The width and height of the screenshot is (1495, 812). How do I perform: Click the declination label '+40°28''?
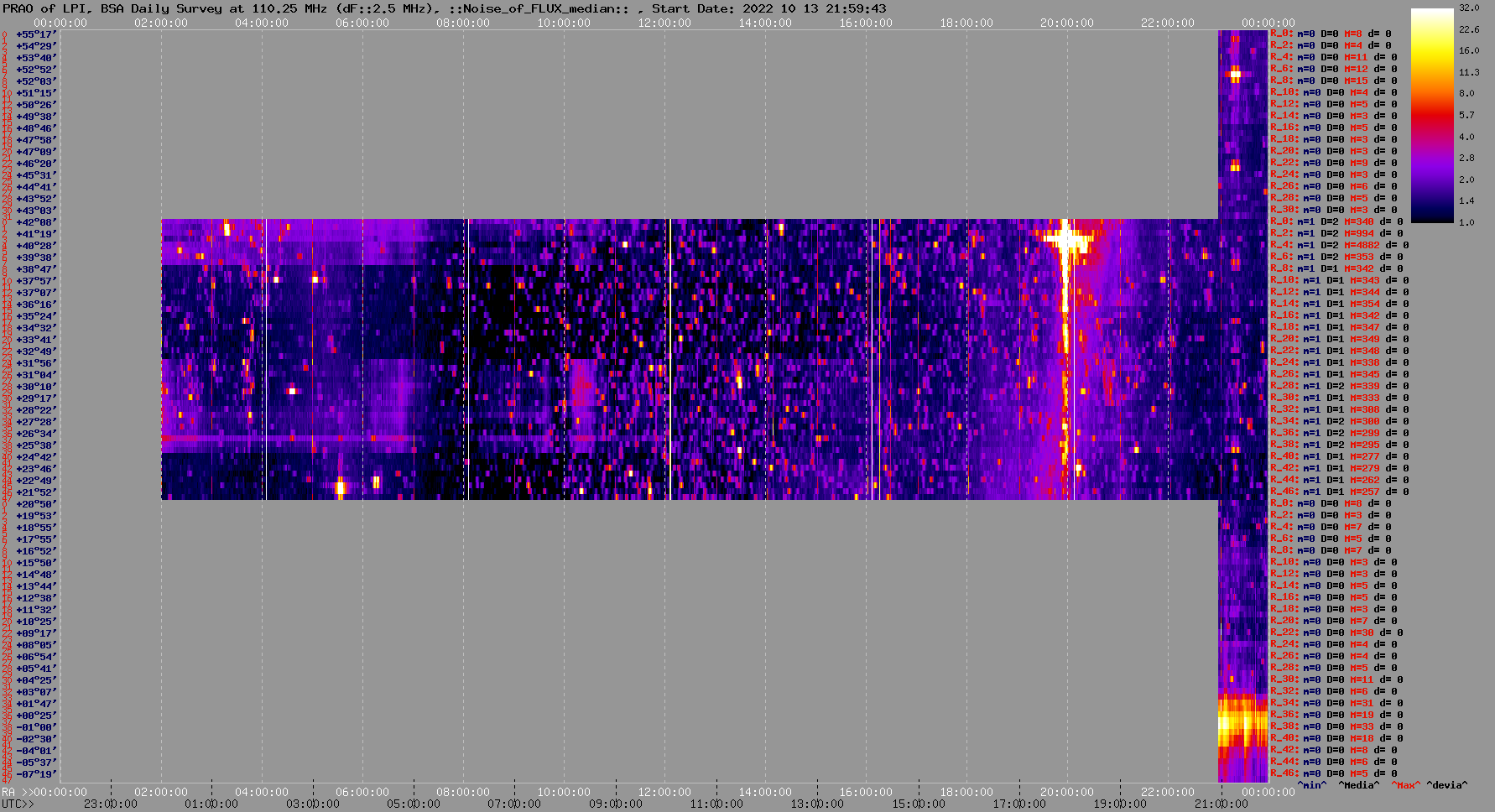click(x=36, y=246)
